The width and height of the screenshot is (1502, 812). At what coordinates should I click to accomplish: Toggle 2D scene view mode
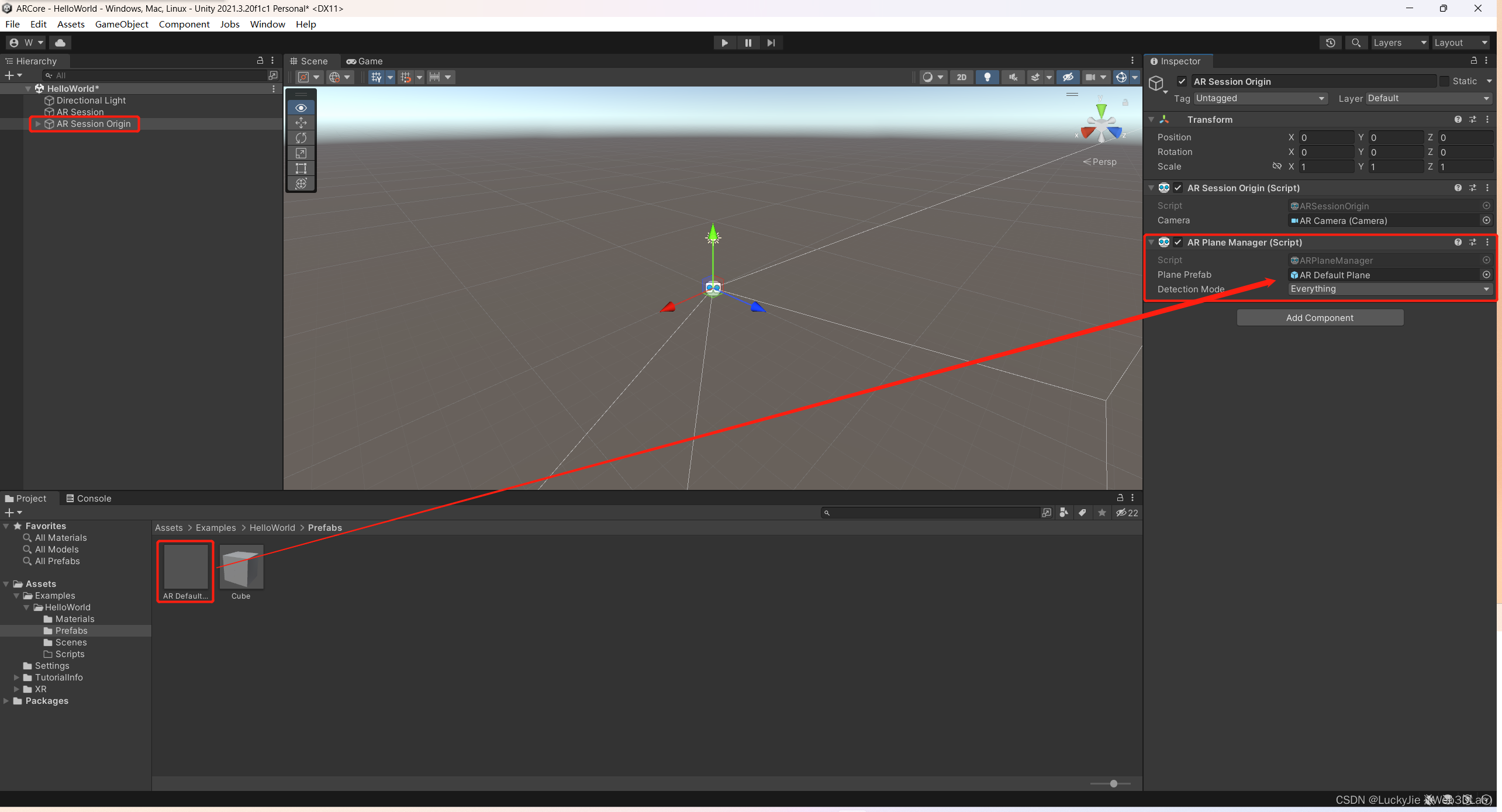pos(962,77)
